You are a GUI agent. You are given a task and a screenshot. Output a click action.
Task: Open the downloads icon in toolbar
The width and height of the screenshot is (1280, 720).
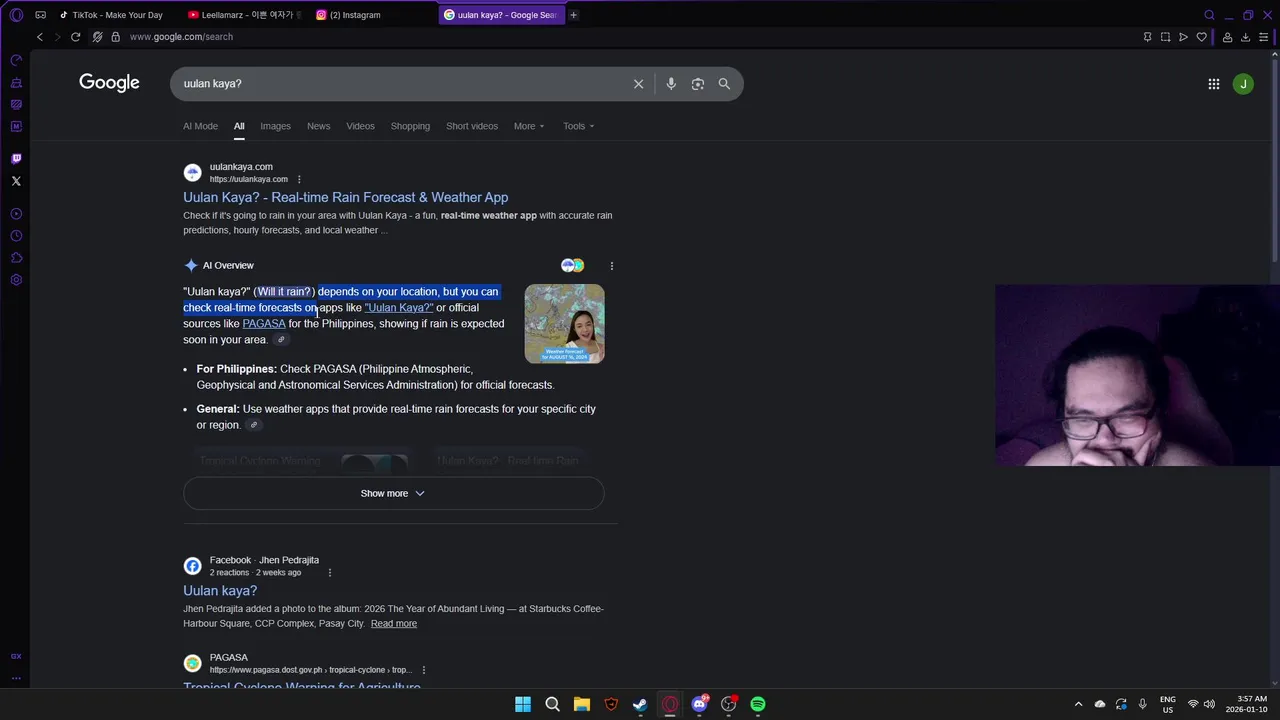coord(1245,37)
